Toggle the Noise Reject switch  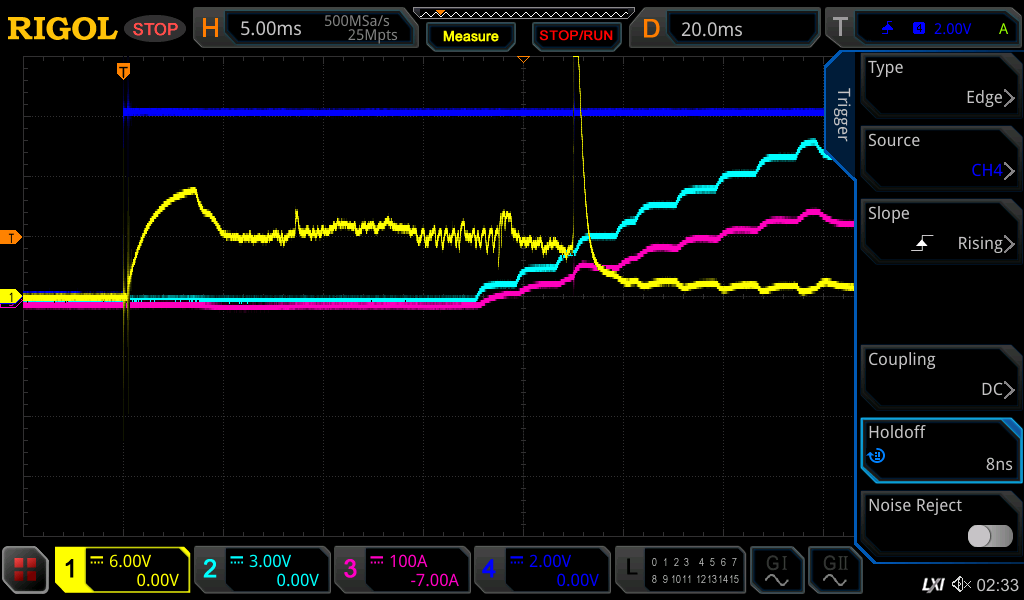tap(990, 536)
